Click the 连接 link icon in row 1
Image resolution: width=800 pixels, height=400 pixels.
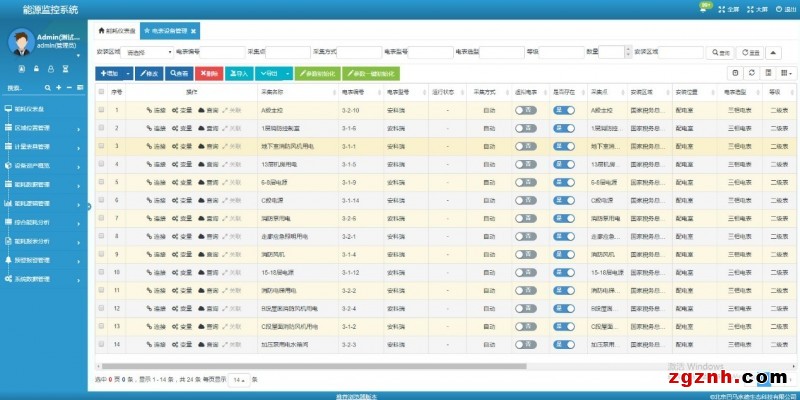coord(150,110)
